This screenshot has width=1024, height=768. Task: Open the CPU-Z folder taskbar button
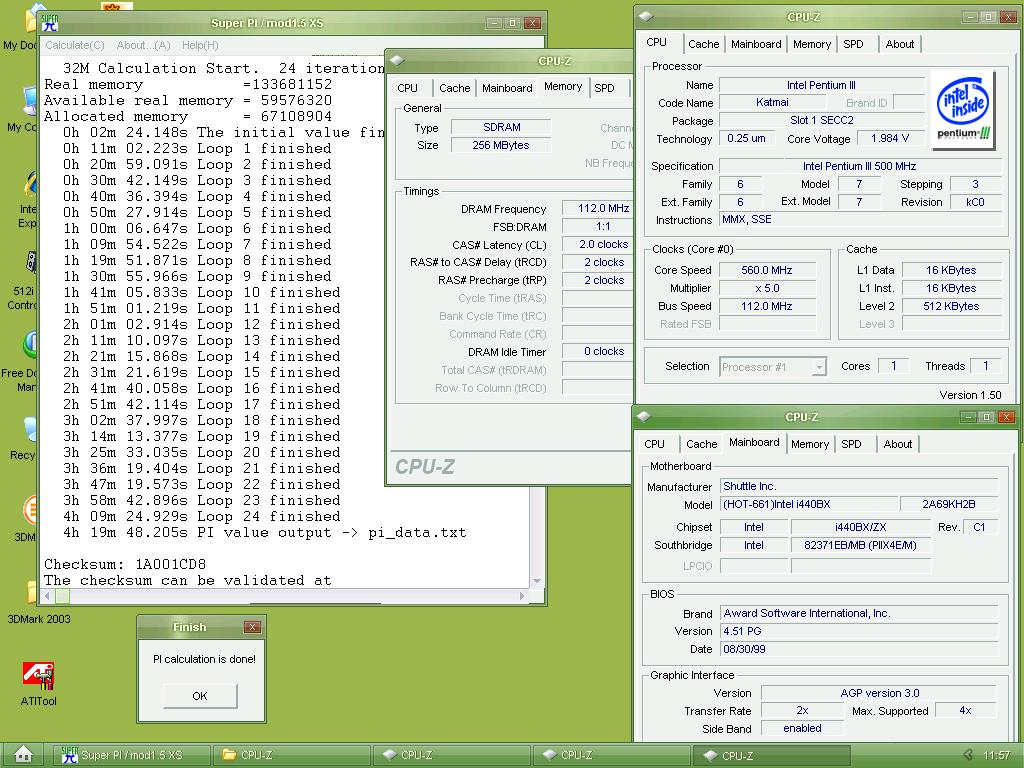(292, 755)
